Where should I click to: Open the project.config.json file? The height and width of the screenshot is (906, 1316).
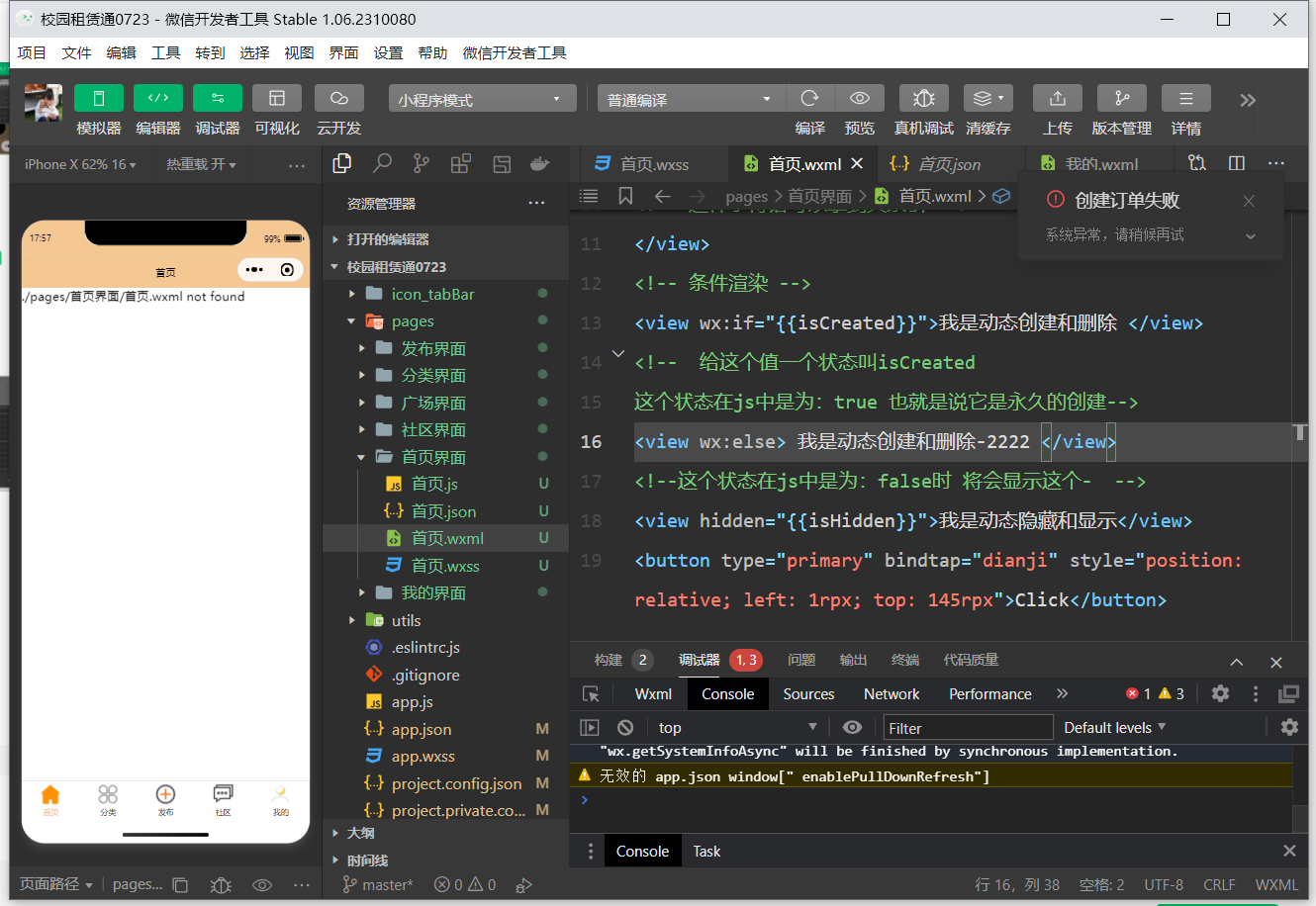pyautogui.click(x=445, y=783)
